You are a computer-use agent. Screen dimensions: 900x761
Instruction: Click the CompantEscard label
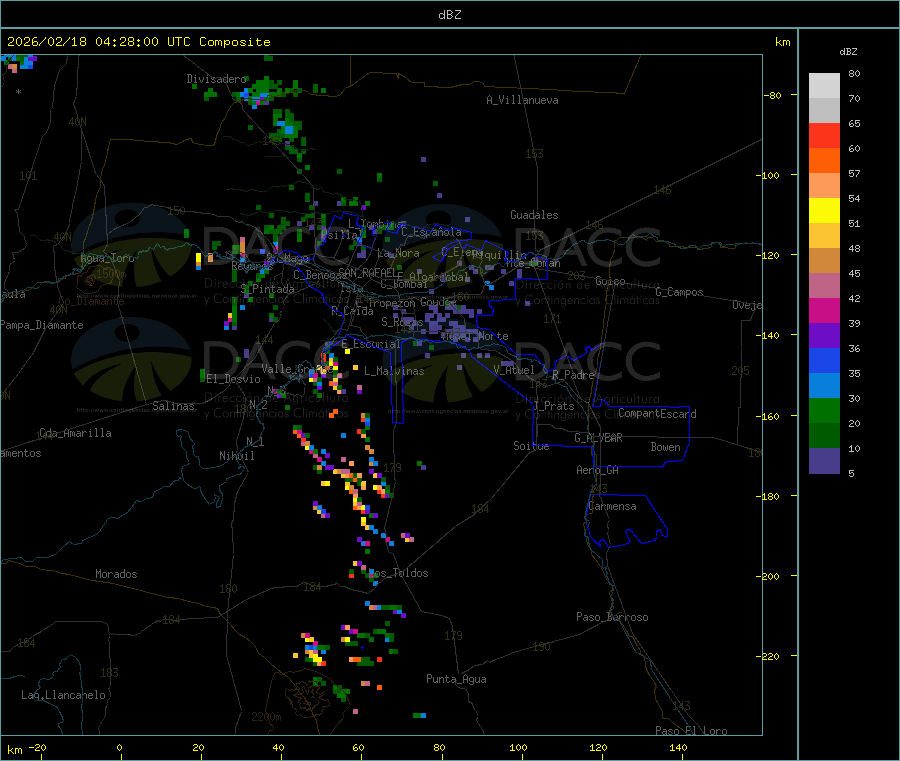click(x=657, y=413)
